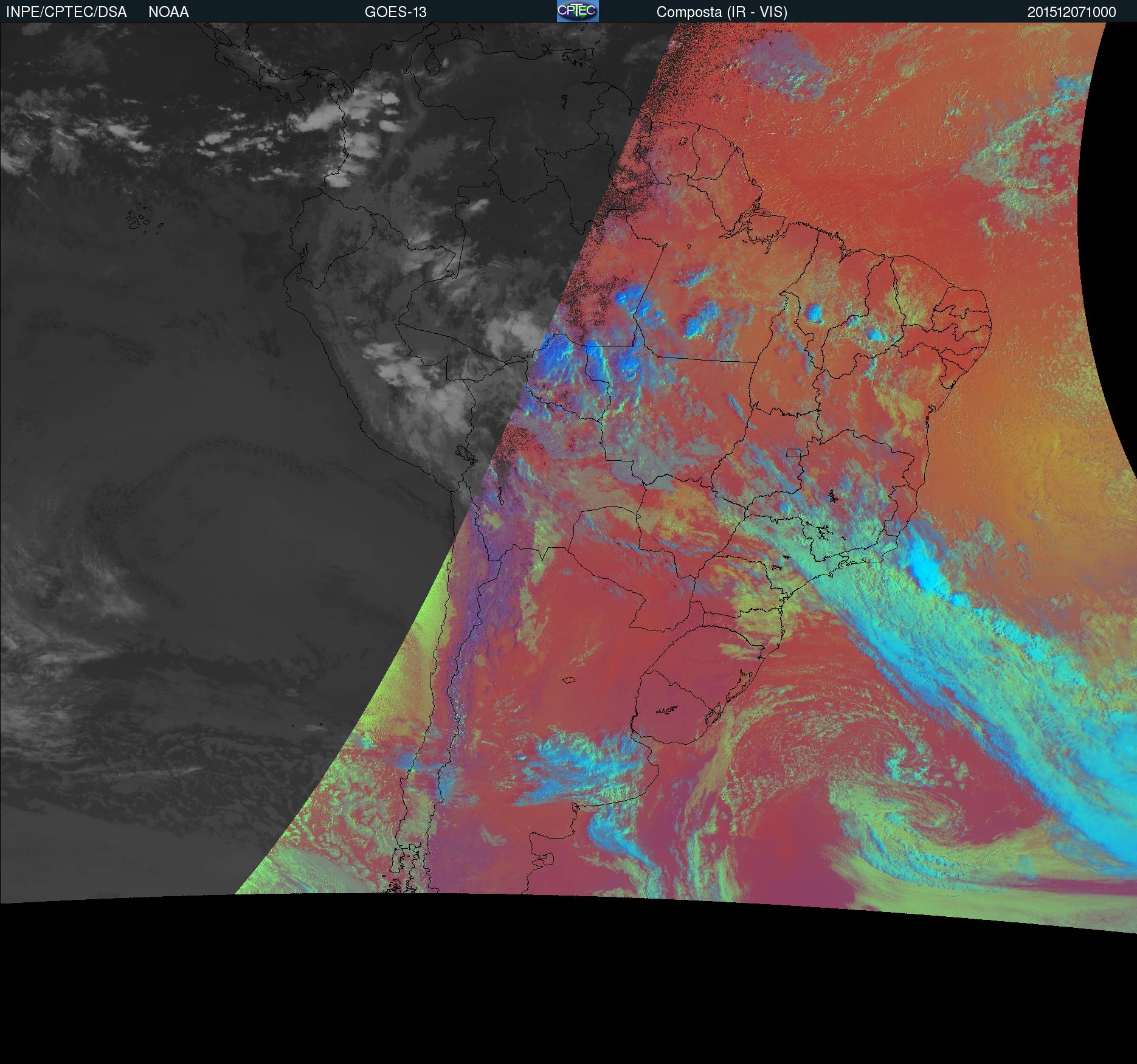Click the NOAA label in the header
The height and width of the screenshot is (1064, 1137).
coord(168,12)
